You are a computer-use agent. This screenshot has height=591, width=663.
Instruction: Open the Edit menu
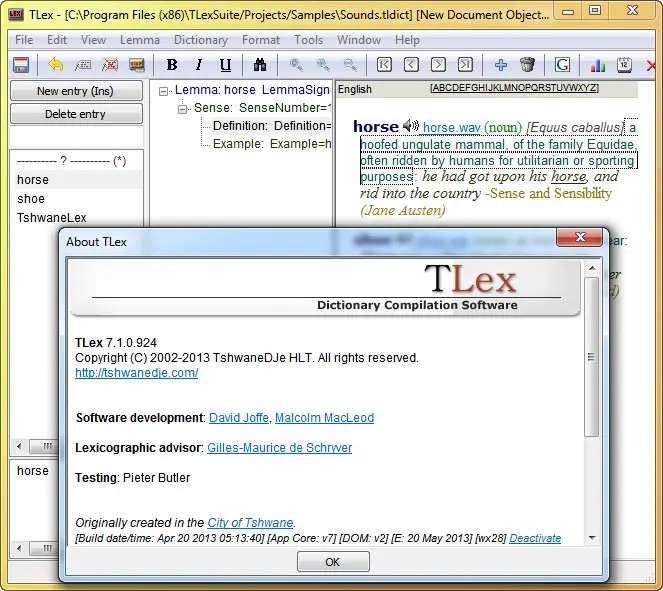(57, 40)
